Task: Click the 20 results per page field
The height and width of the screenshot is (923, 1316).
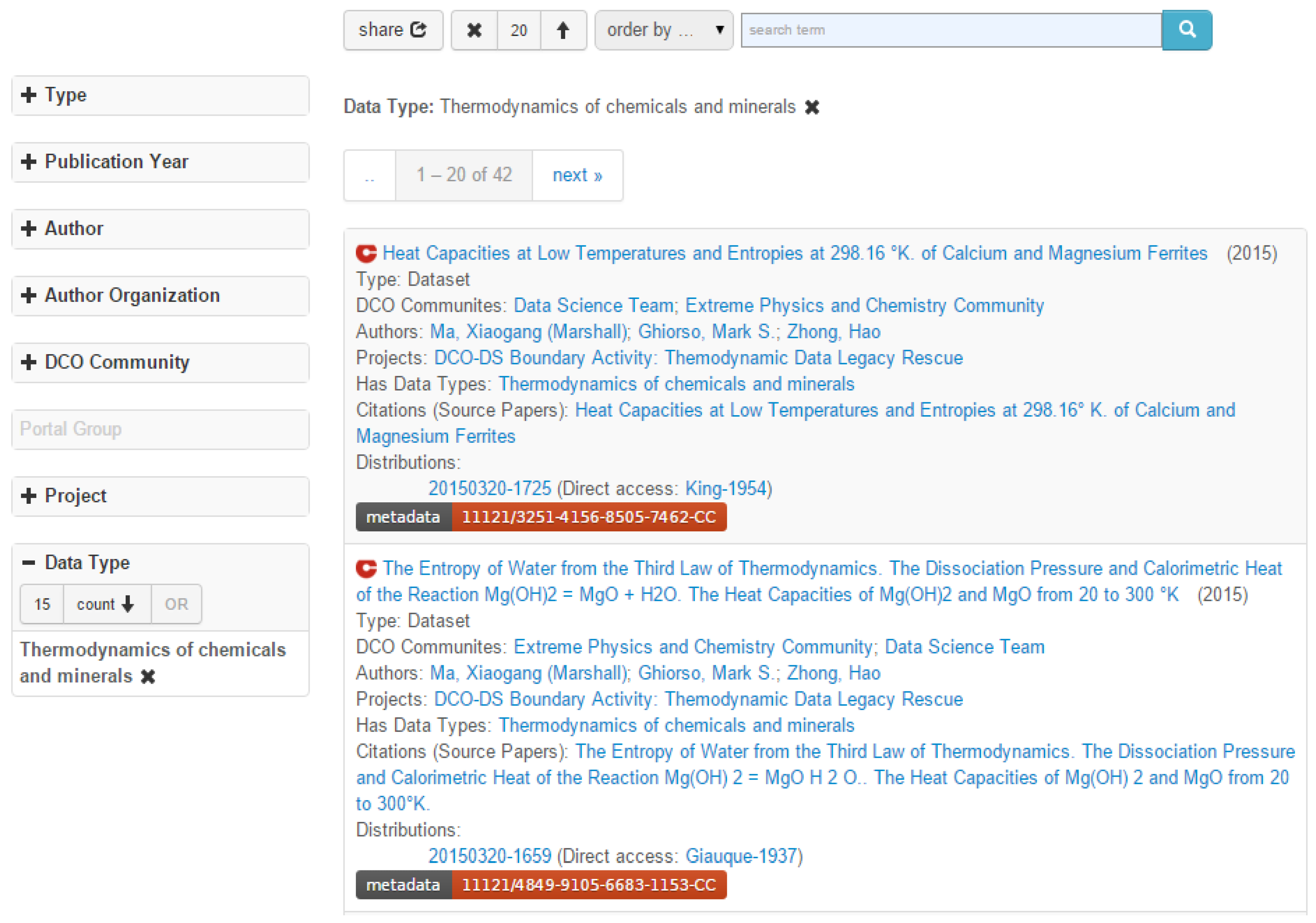Action: [x=518, y=30]
